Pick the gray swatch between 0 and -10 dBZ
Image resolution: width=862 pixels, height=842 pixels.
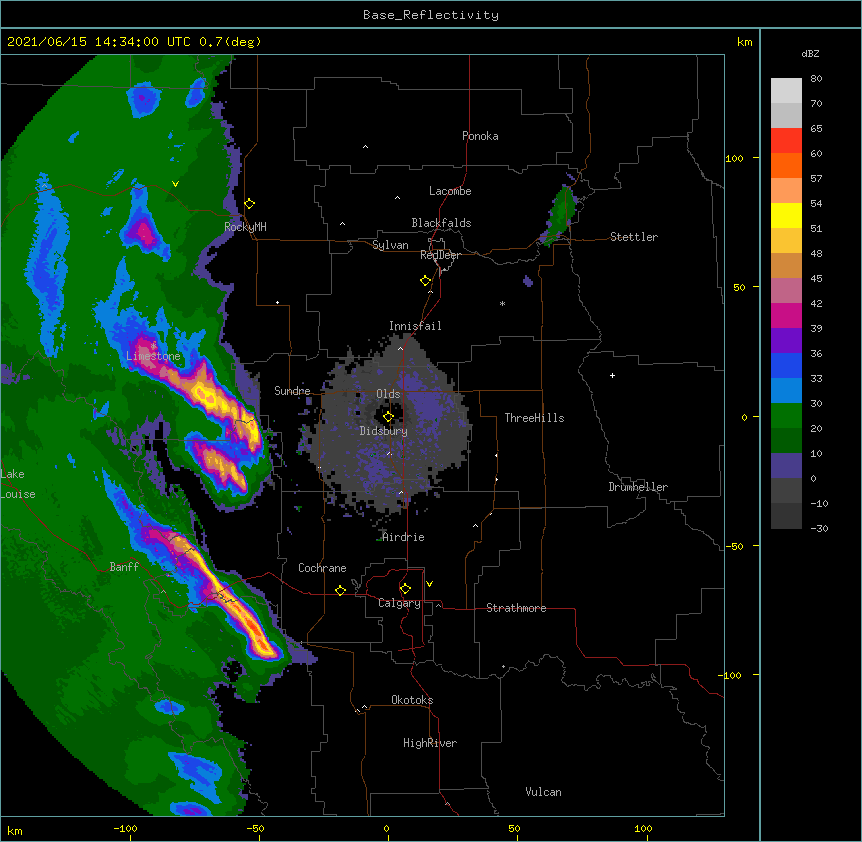tap(786, 491)
